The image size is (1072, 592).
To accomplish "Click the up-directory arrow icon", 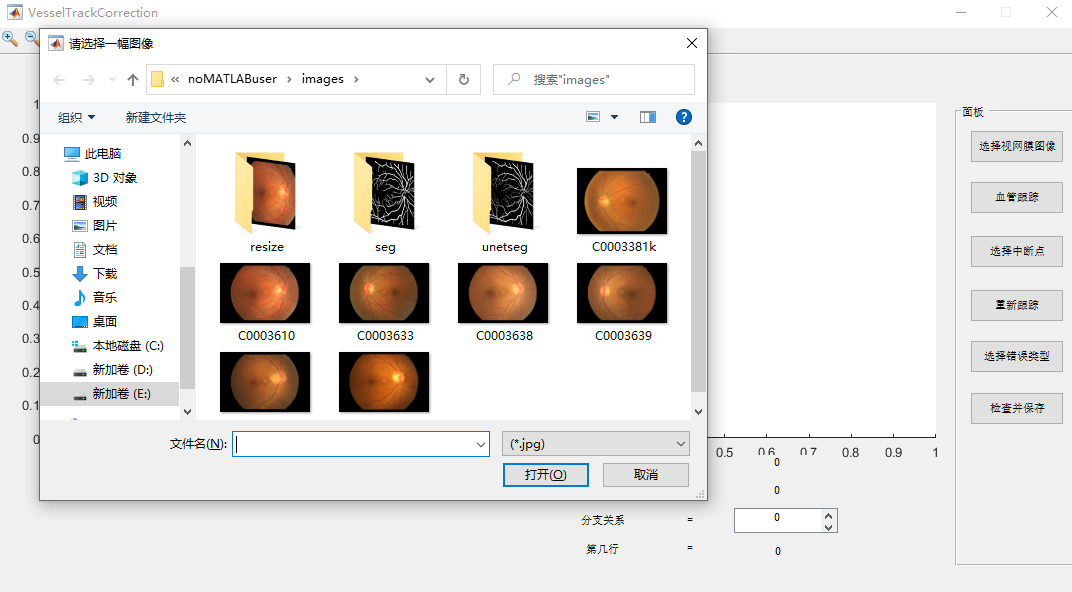I will click(x=133, y=80).
